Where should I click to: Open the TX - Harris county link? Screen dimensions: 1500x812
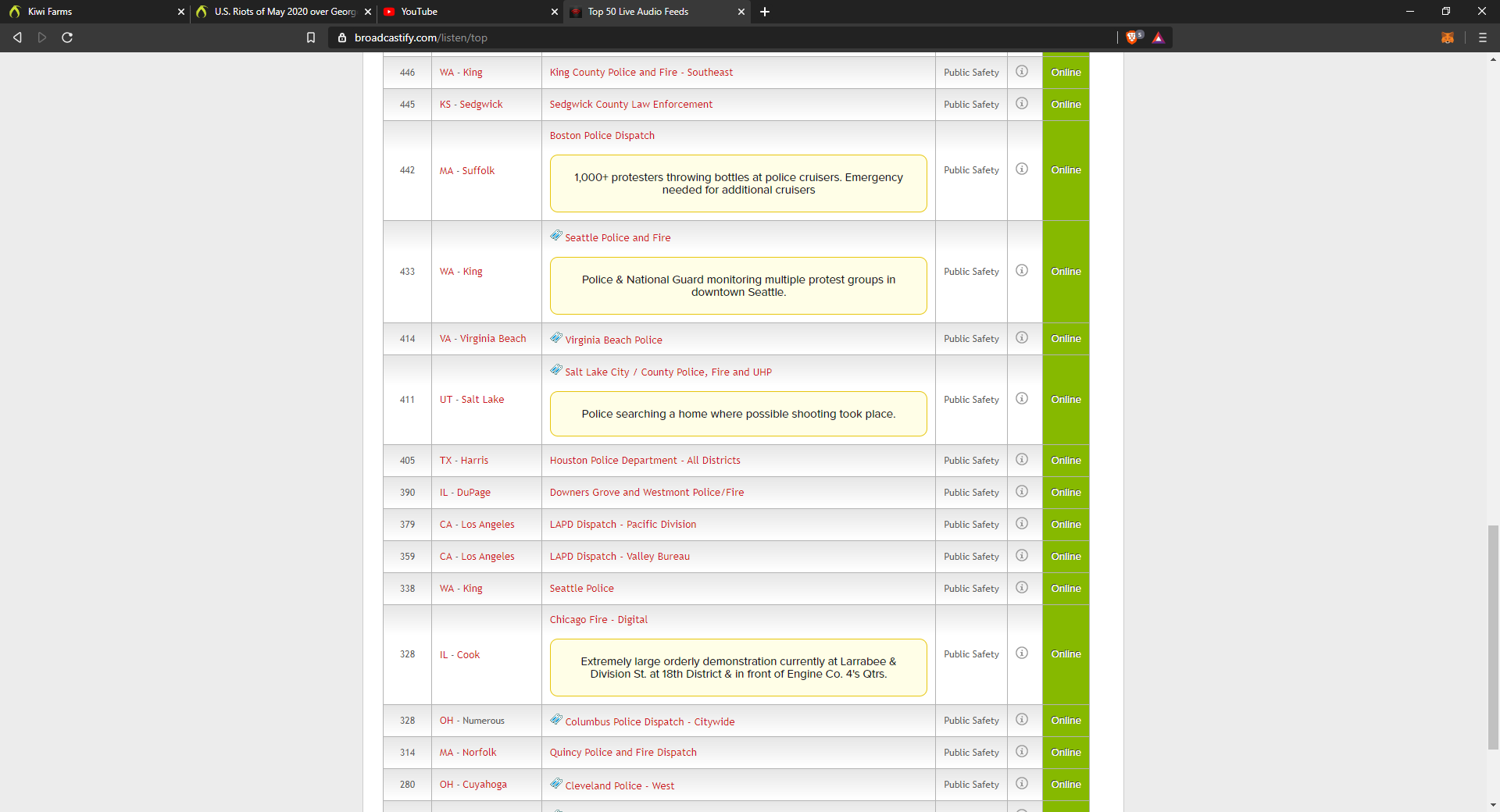click(x=464, y=461)
